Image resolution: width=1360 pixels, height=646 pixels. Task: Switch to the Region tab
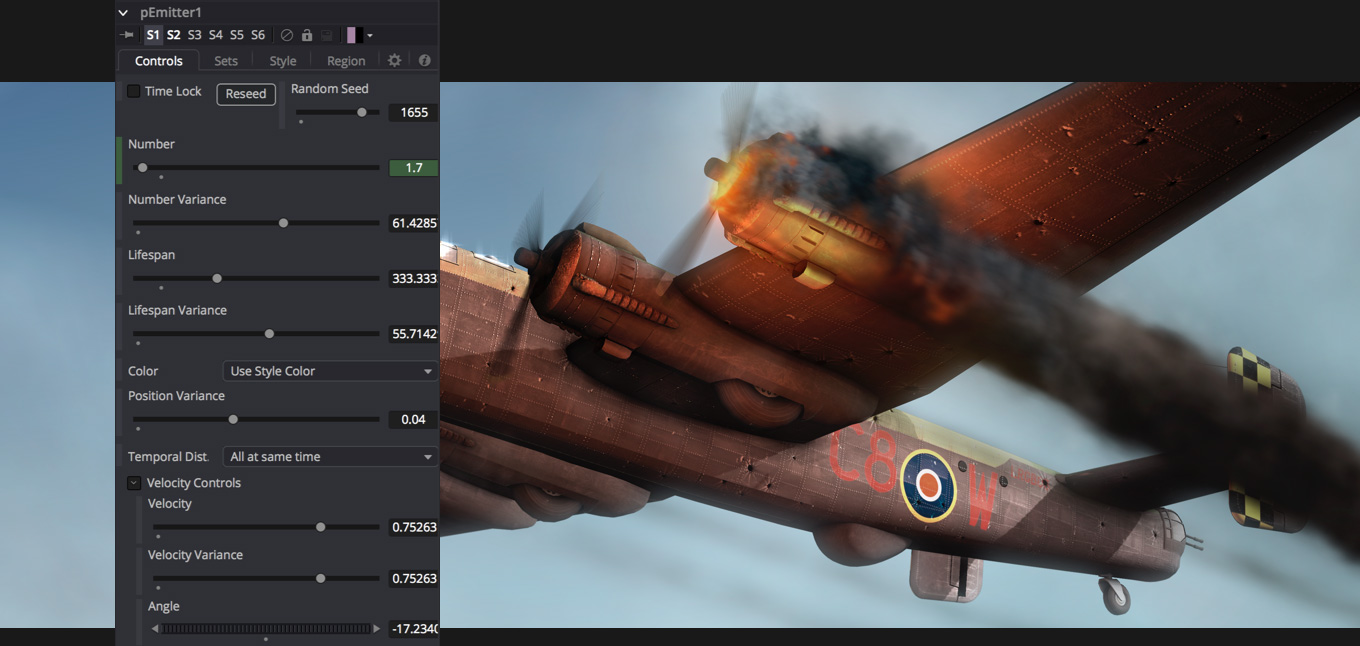point(346,61)
